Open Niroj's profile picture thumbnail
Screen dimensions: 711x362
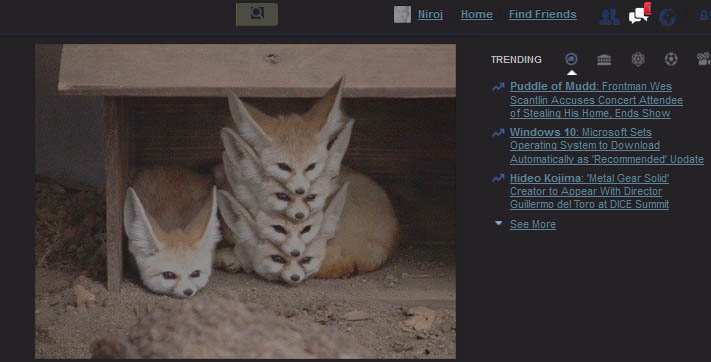[402, 15]
